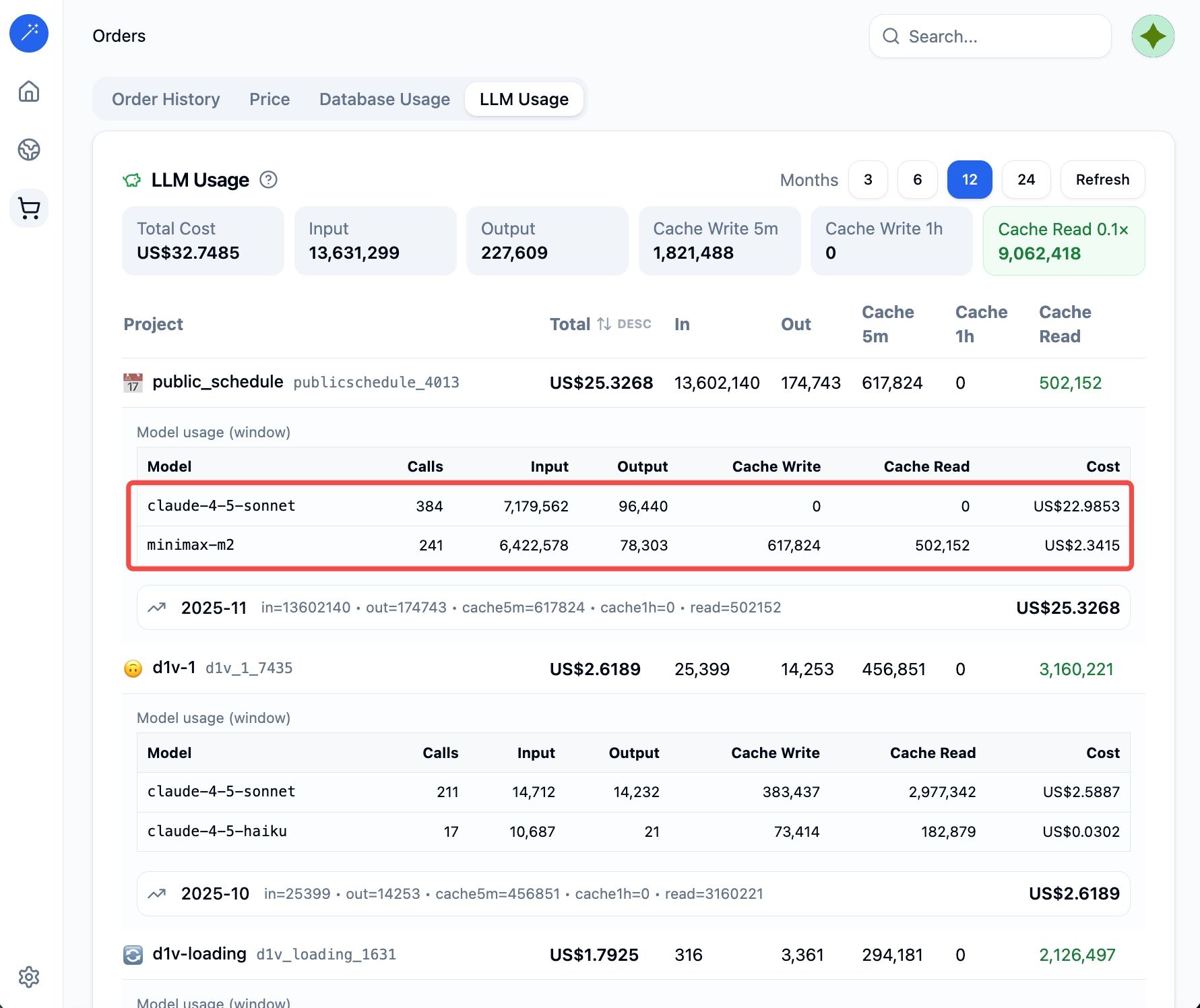The width and height of the screenshot is (1200, 1008).
Task: Open Settings gear in sidebar
Action: point(29,976)
